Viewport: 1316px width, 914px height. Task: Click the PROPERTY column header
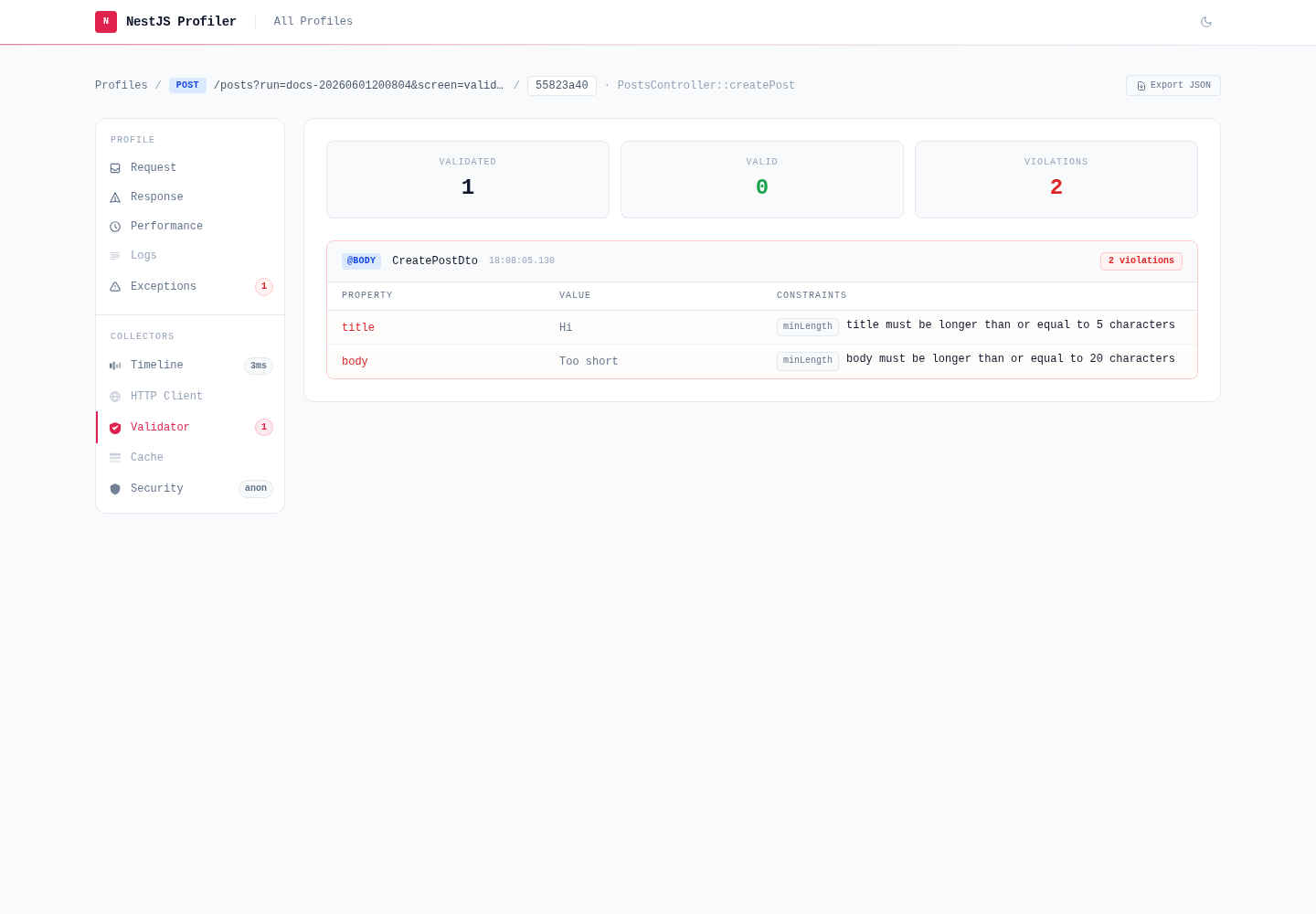(367, 295)
